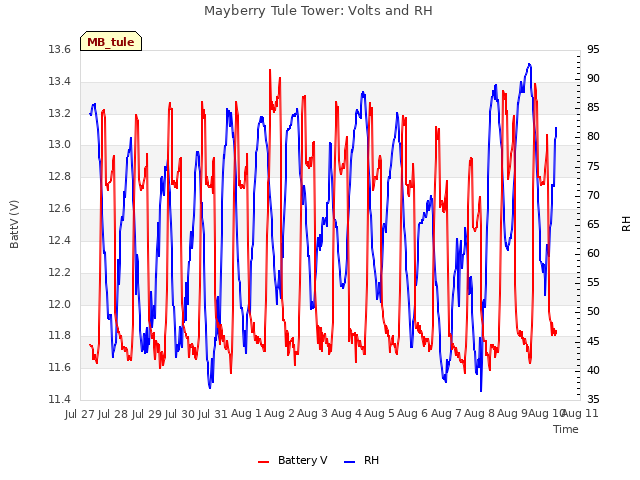Click the 12.2 voltage axis value
Viewport: 640px width, 480px height.
point(60,272)
